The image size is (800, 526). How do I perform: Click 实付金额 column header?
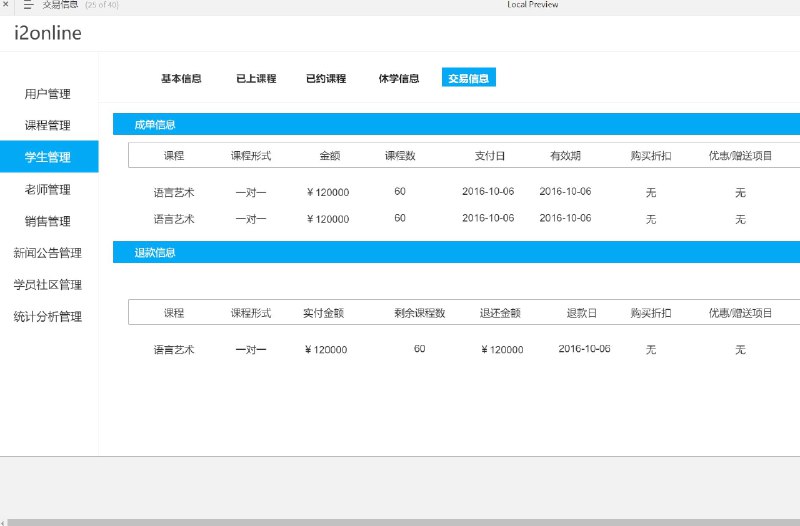click(x=323, y=313)
